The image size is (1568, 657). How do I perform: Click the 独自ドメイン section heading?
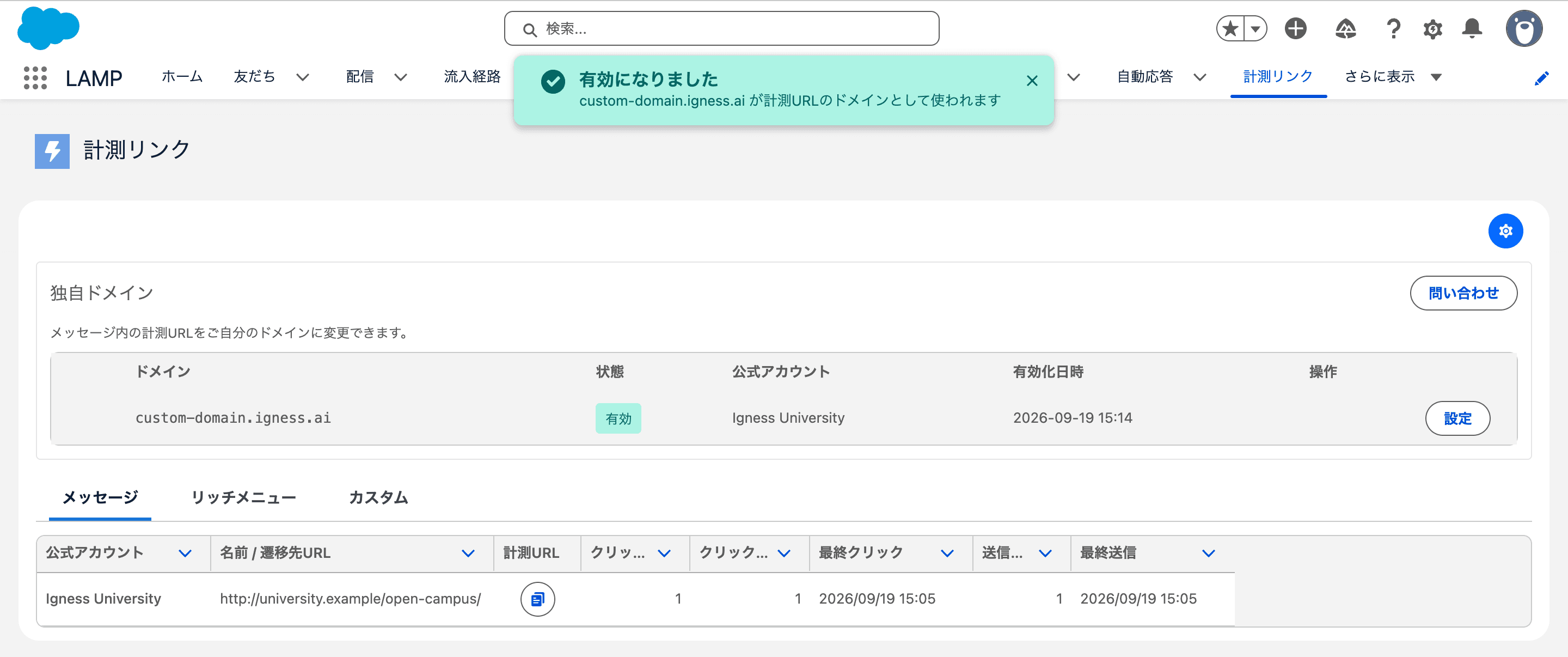coord(102,294)
